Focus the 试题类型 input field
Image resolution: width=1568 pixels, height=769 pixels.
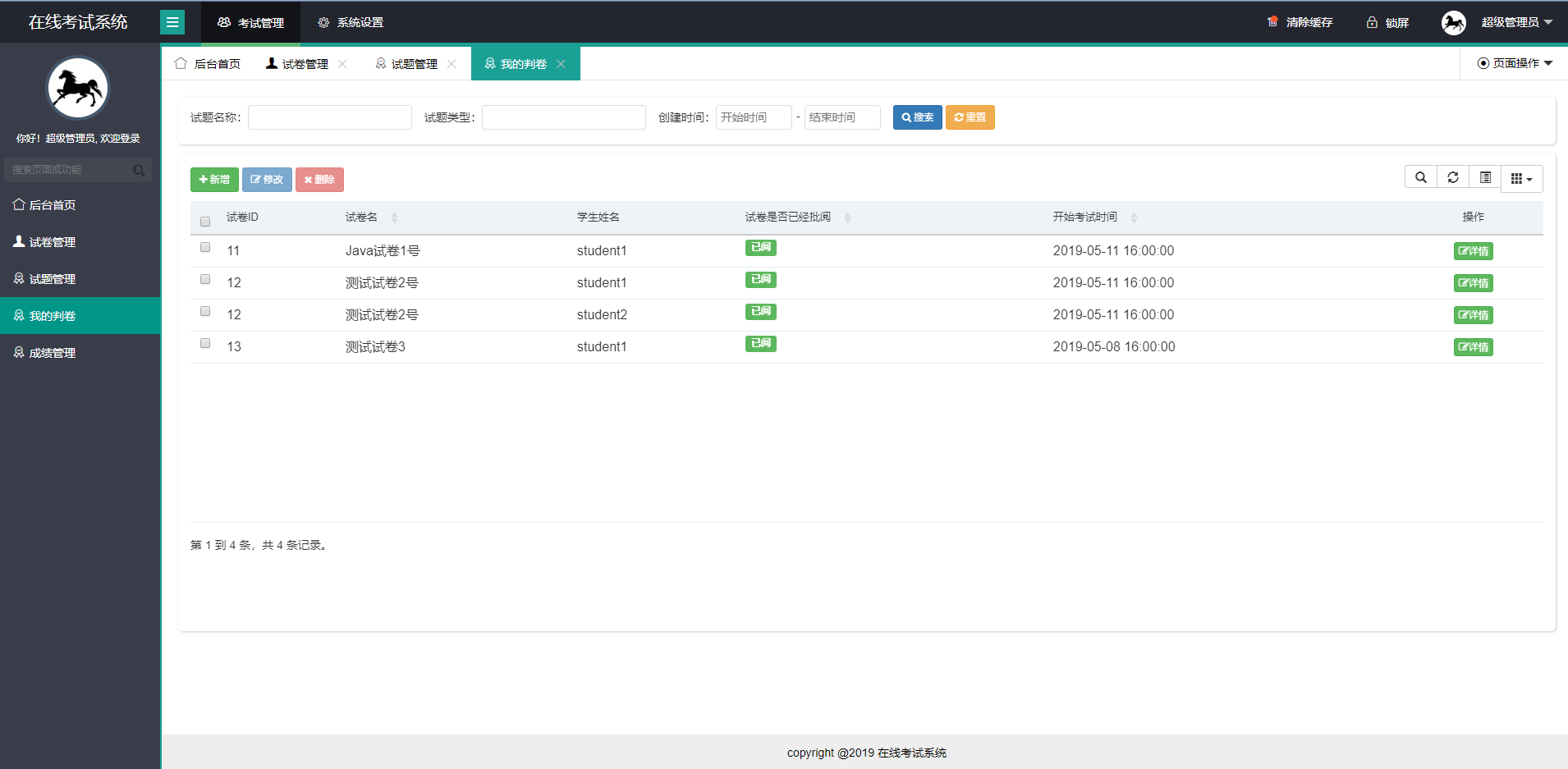564,117
